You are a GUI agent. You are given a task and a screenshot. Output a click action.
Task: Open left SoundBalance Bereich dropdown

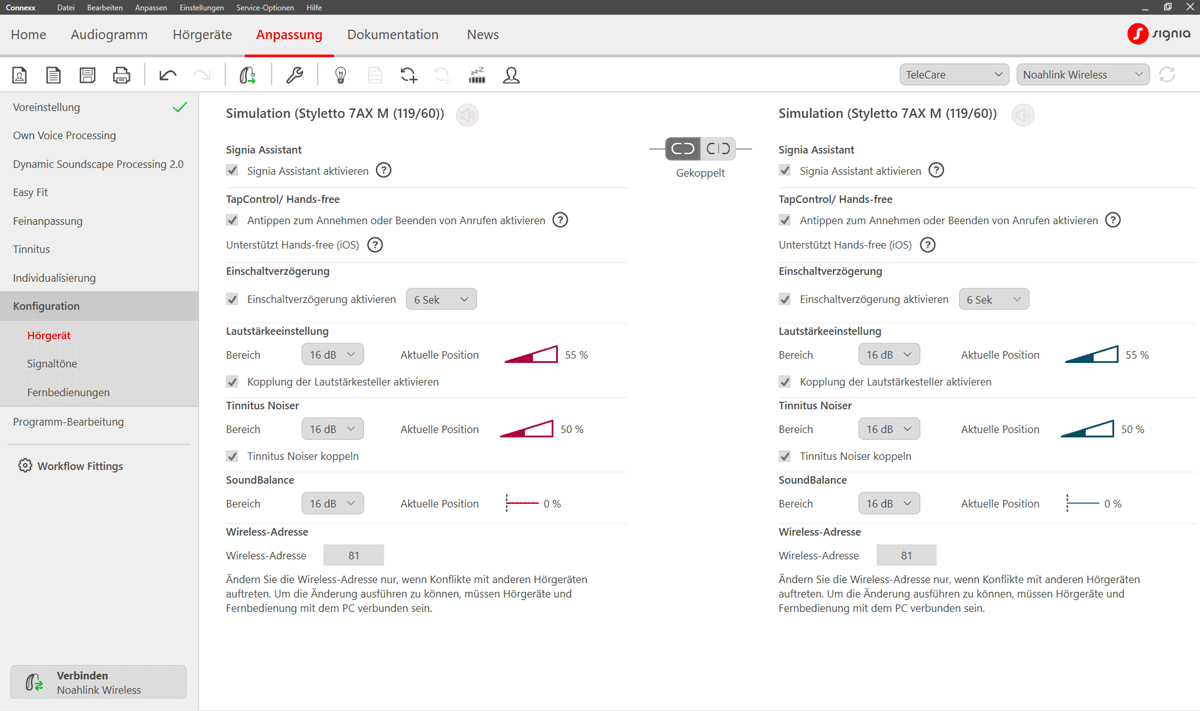click(x=333, y=504)
